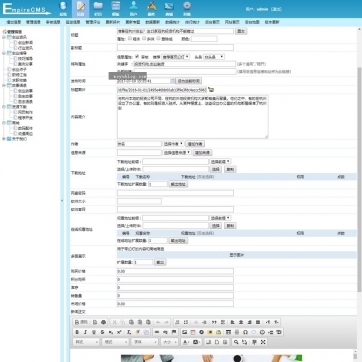362x362 pixels.
Task: Open the font size dropdown in editor
Action: coord(169,342)
